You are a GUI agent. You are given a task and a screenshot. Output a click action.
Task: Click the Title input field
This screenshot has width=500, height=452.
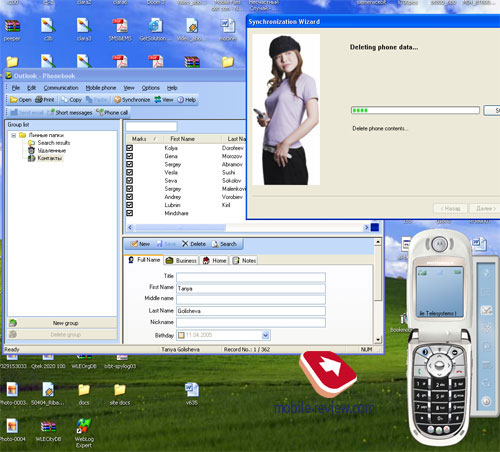click(251, 277)
